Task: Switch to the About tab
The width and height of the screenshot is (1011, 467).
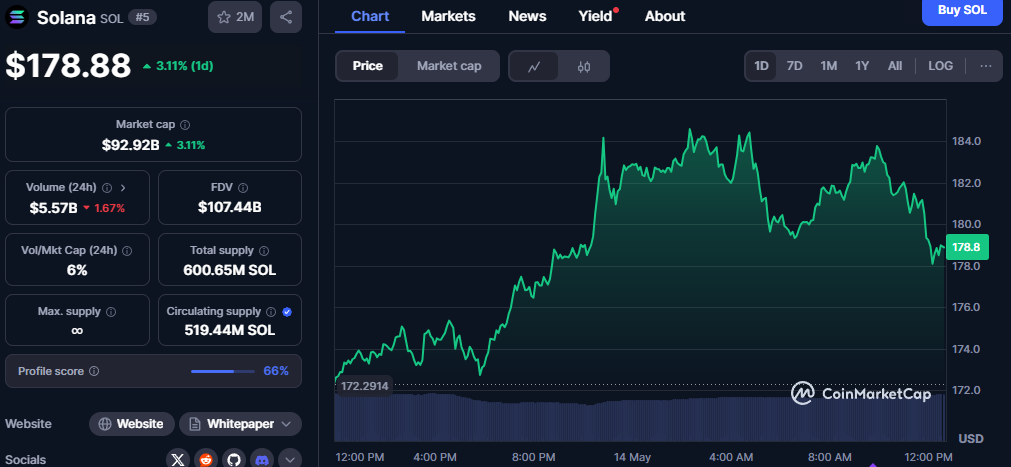Action: (x=665, y=16)
